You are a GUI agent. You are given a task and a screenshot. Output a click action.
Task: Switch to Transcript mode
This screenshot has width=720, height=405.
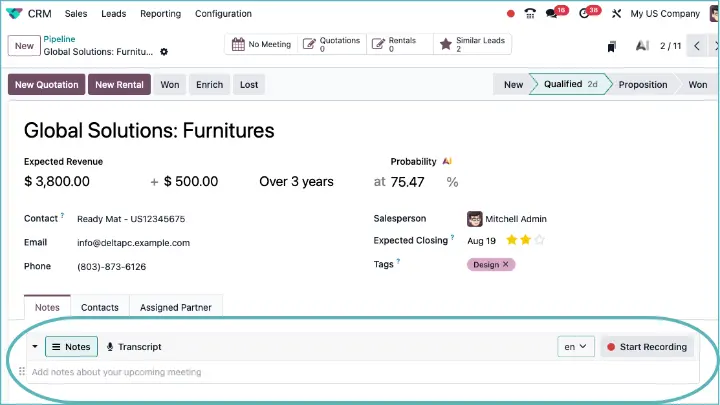tap(134, 347)
